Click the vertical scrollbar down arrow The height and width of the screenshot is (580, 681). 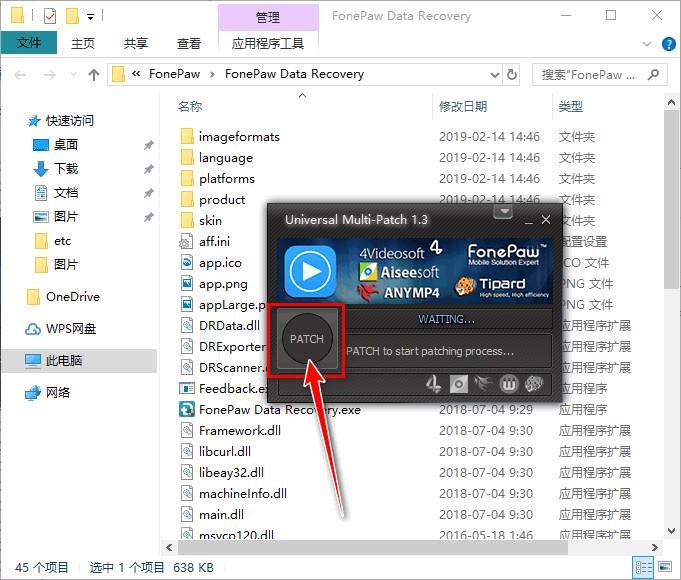[671, 531]
